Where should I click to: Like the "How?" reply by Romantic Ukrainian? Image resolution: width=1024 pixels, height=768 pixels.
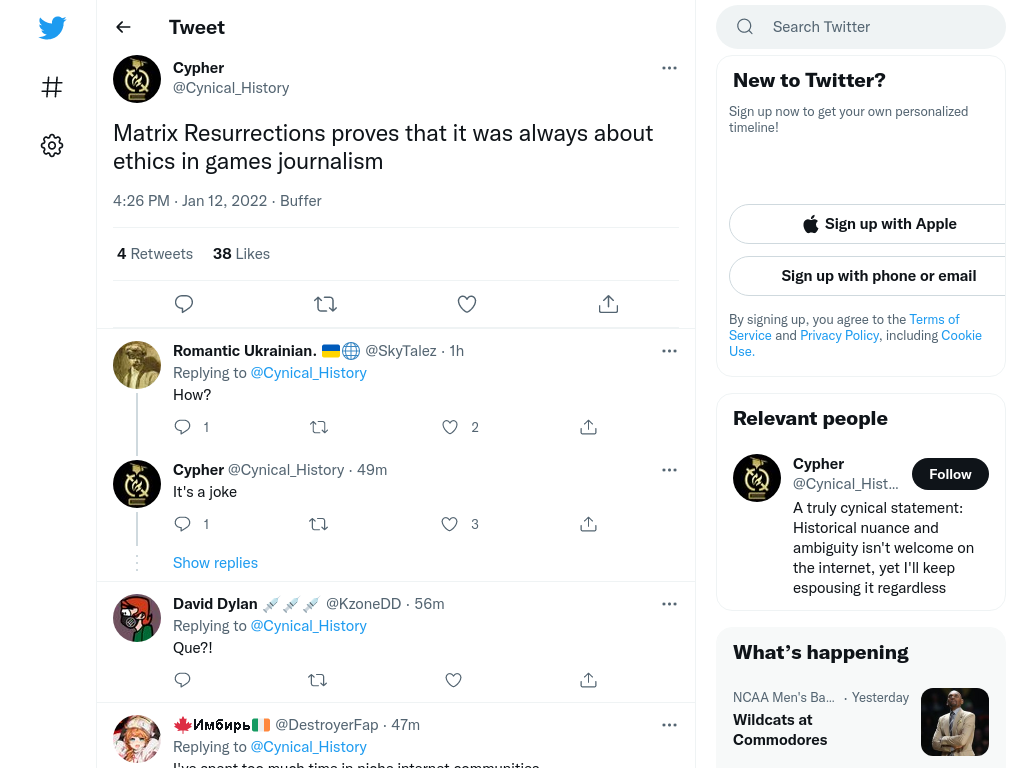tap(450, 427)
